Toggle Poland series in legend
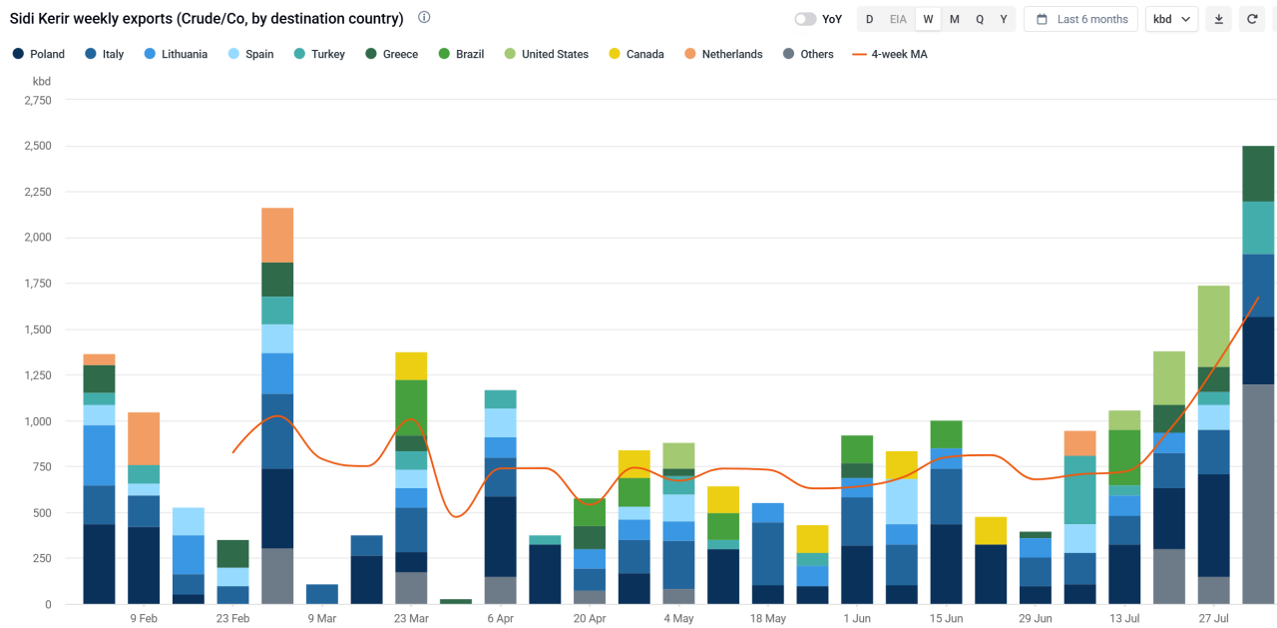The width and height of the screenshot is (1277, 628). point(39,54)
